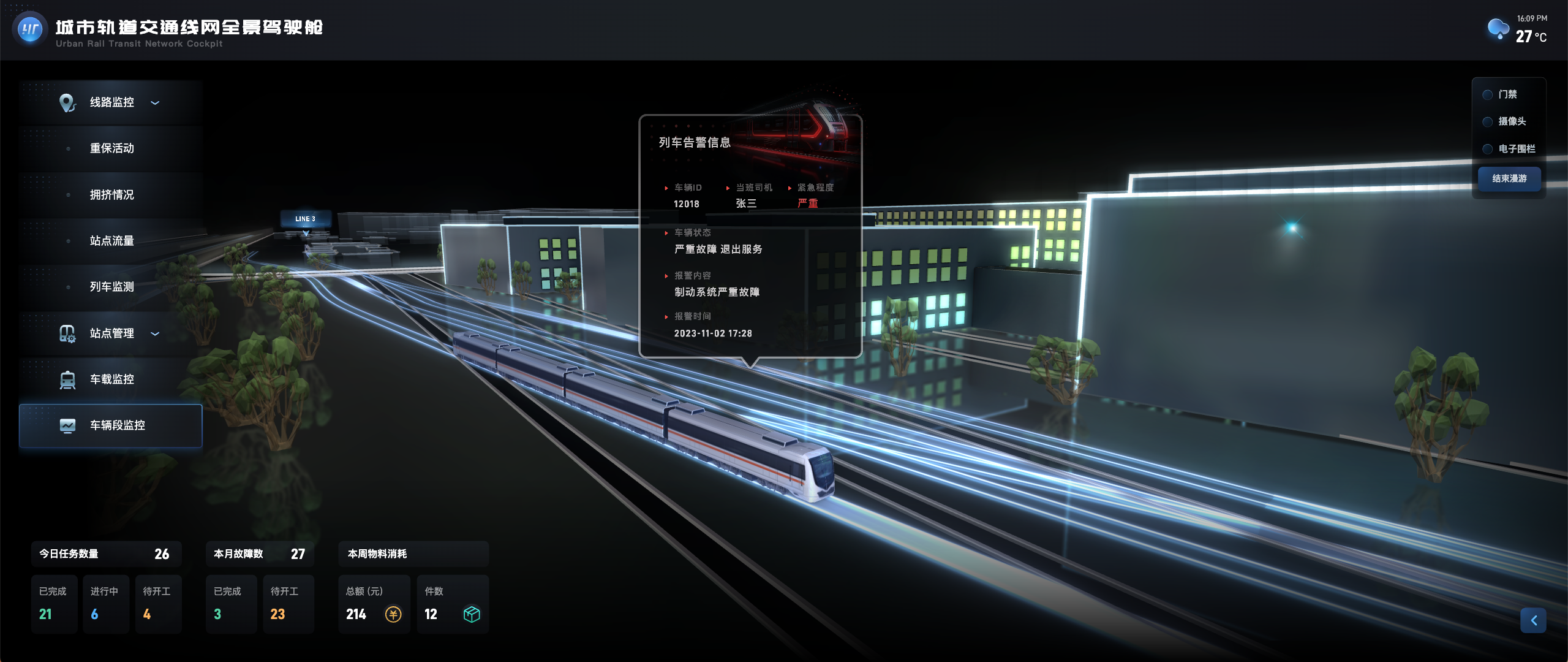Click the green package cube icon
The width and height of the screenshot is (1568, 662).
(472, 614)
